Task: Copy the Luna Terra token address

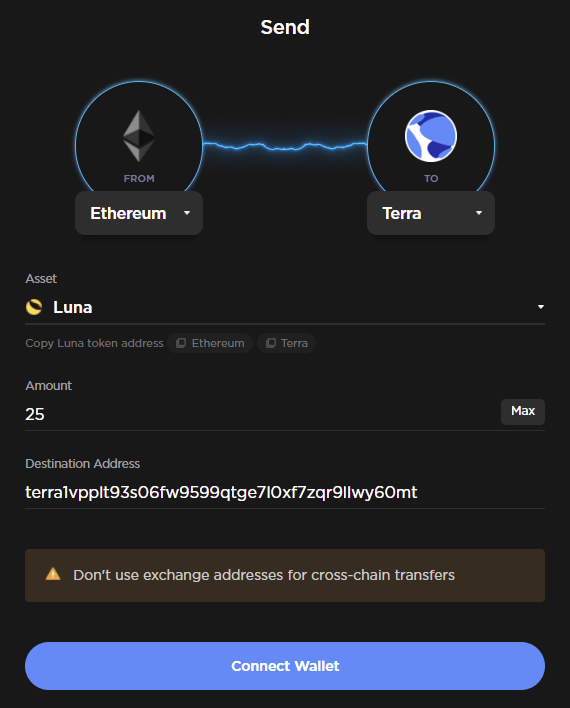Action: click(286, 343)
